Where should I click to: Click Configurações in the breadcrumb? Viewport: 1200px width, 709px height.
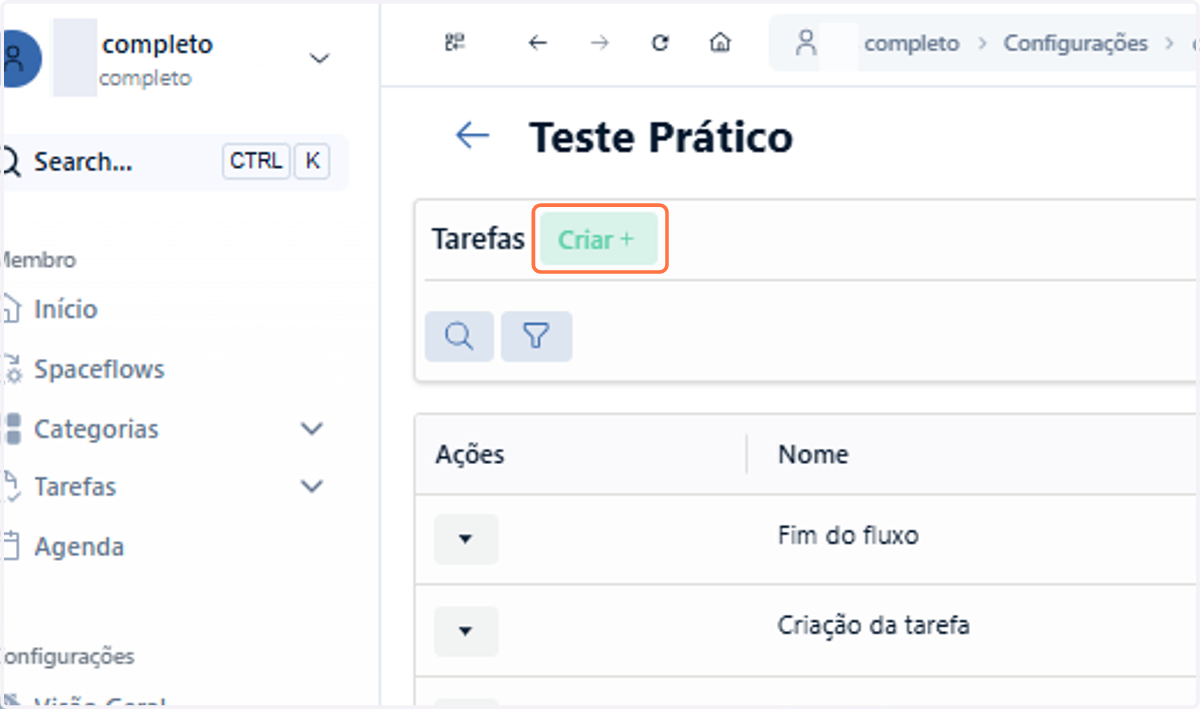click(1076, 43)
